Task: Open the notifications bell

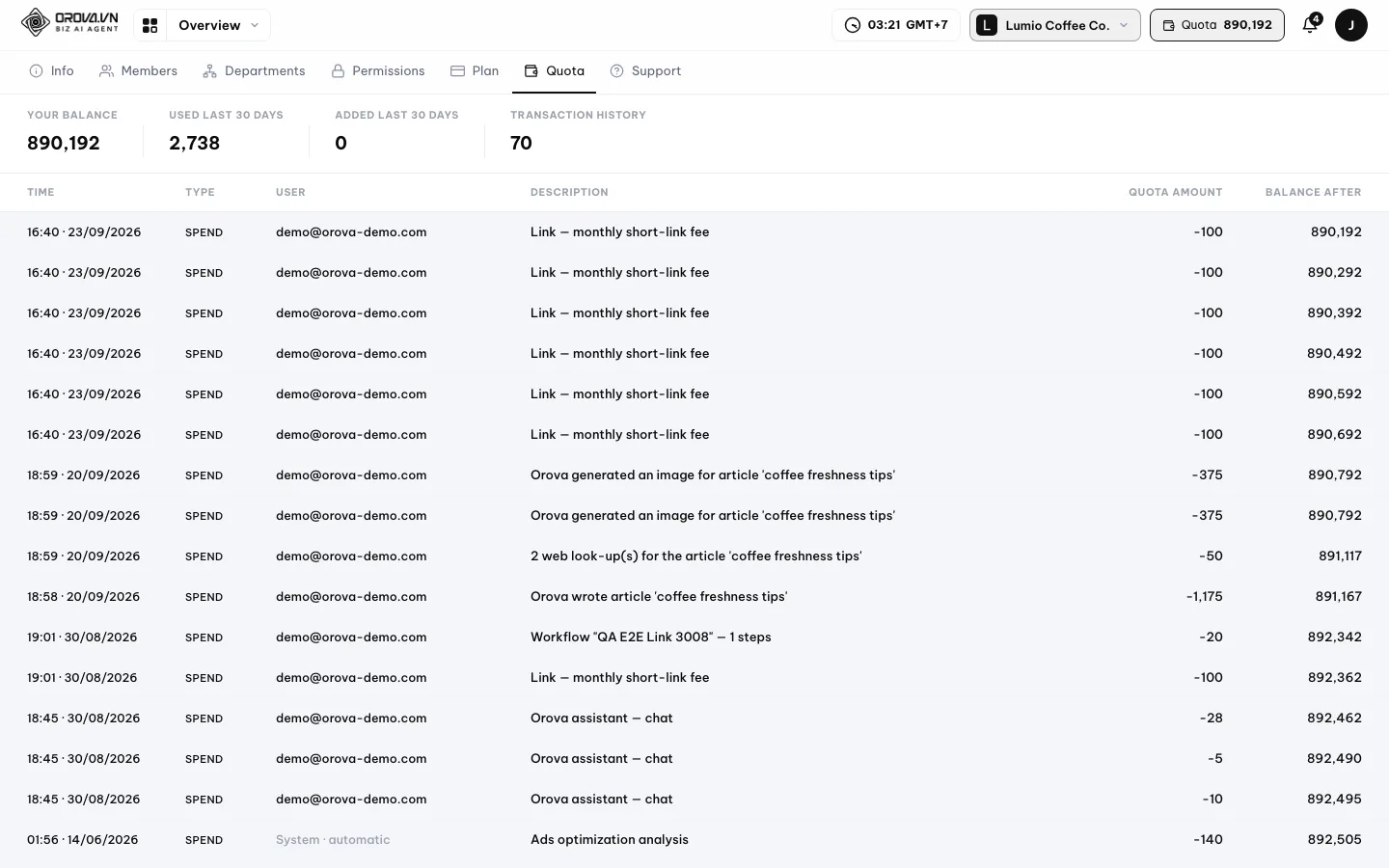Action: (1310, 25)
